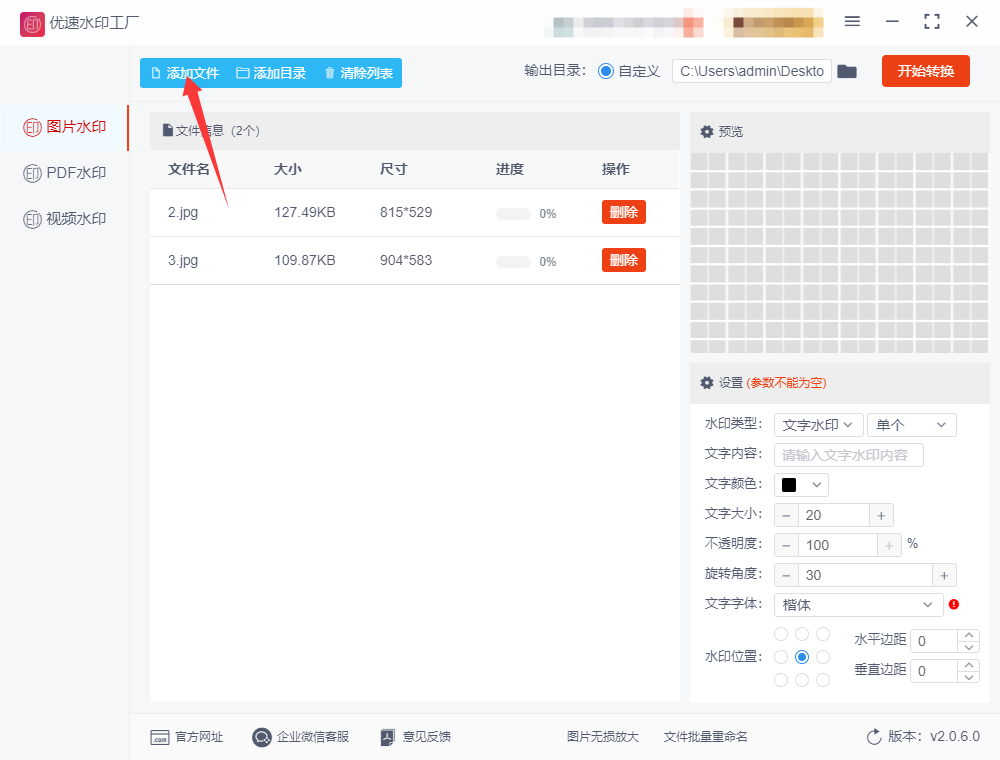This screenshot has height=760, width=1000.
Task: Increase 水平边距 with up arrow
Action: (969, 635)
